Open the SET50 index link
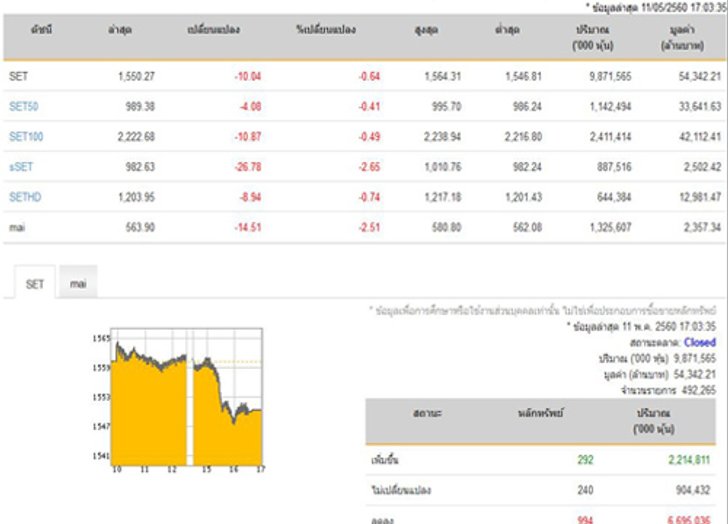This screenshot has height=524, width=728. coord(24,106)
